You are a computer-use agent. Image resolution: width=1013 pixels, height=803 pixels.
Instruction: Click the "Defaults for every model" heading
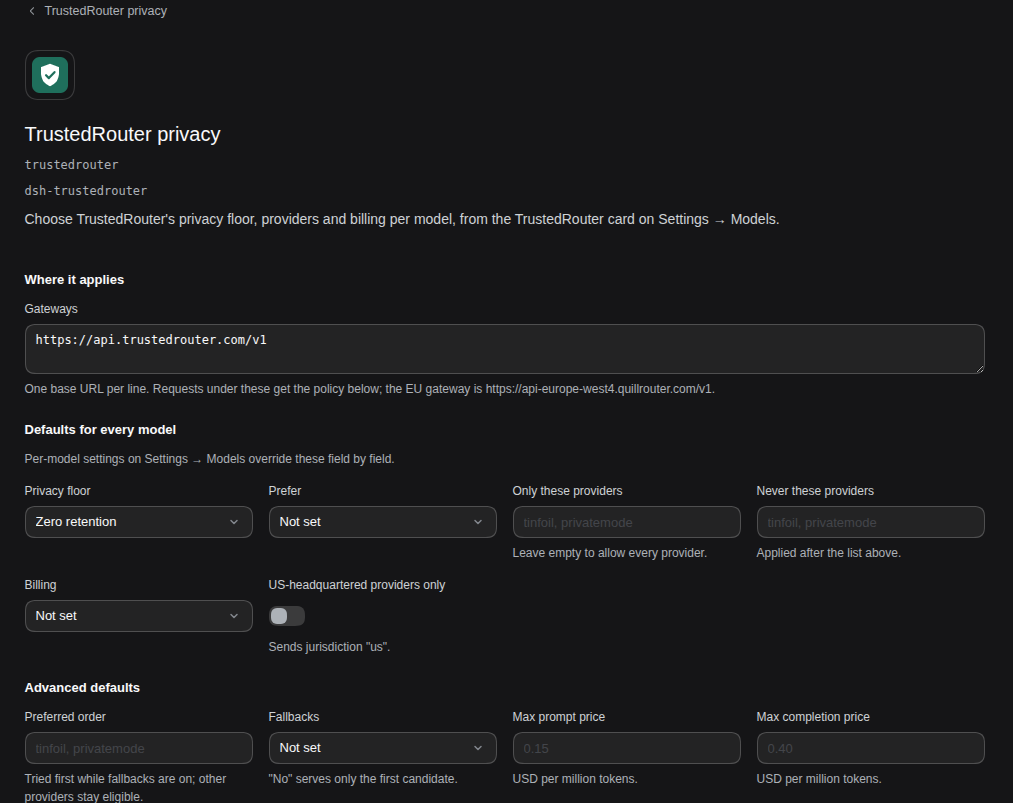[x=100, y=430]
